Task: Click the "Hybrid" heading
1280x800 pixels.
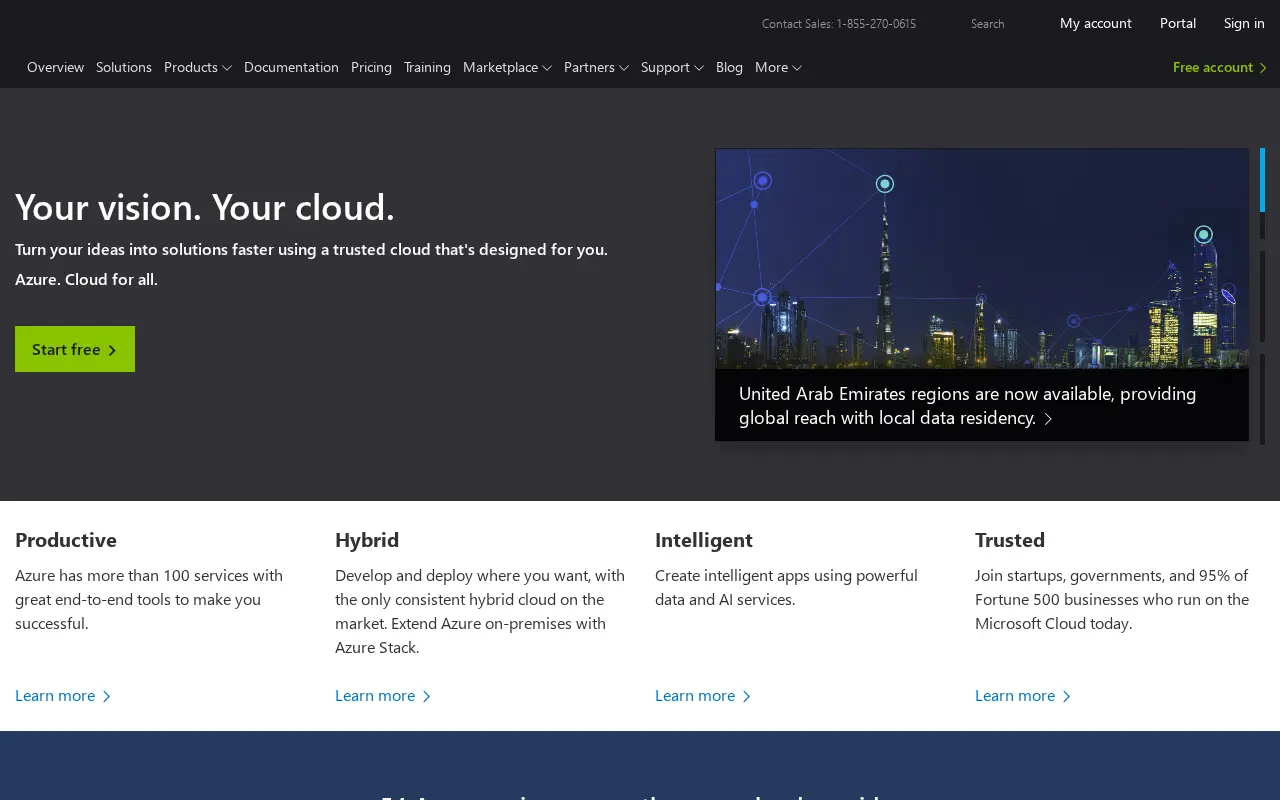Action: point(367,540)
